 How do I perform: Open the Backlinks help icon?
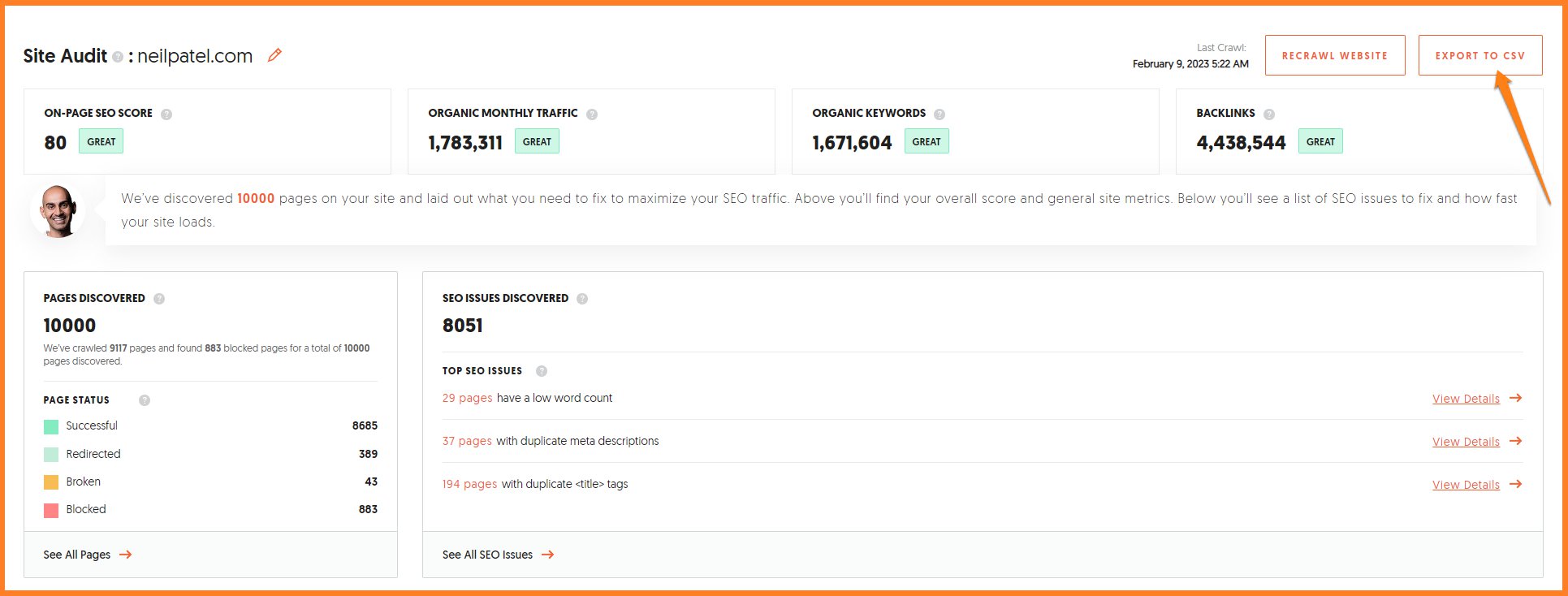pos(1269,114)
